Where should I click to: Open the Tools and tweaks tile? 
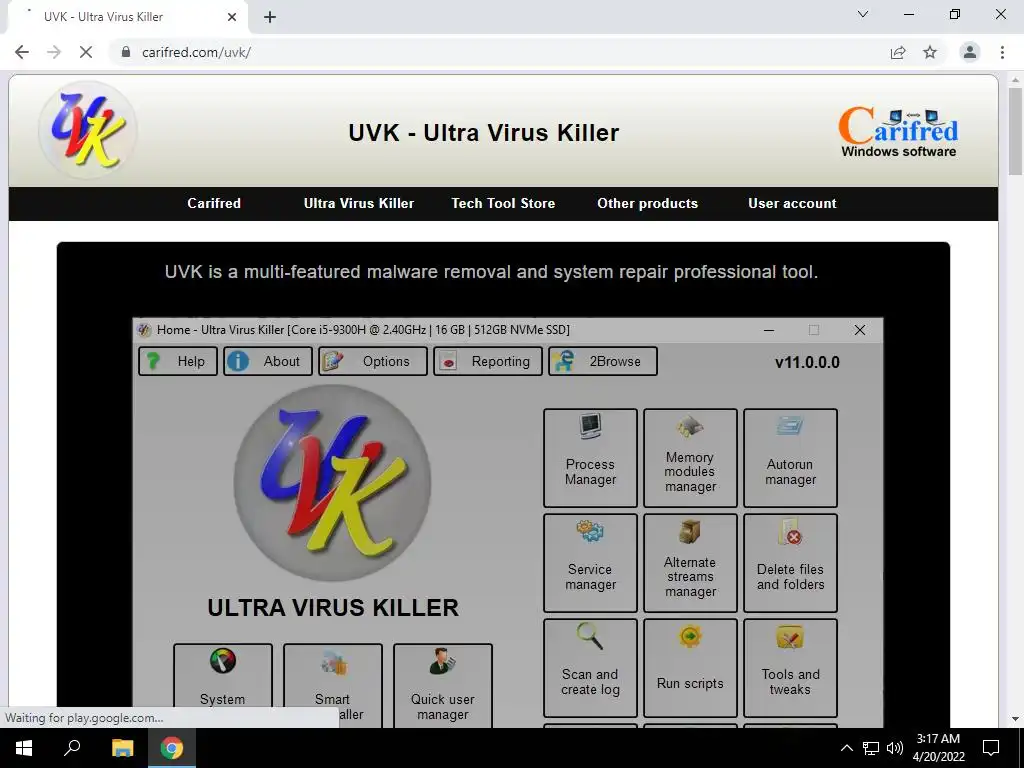(x=790, y=668)
